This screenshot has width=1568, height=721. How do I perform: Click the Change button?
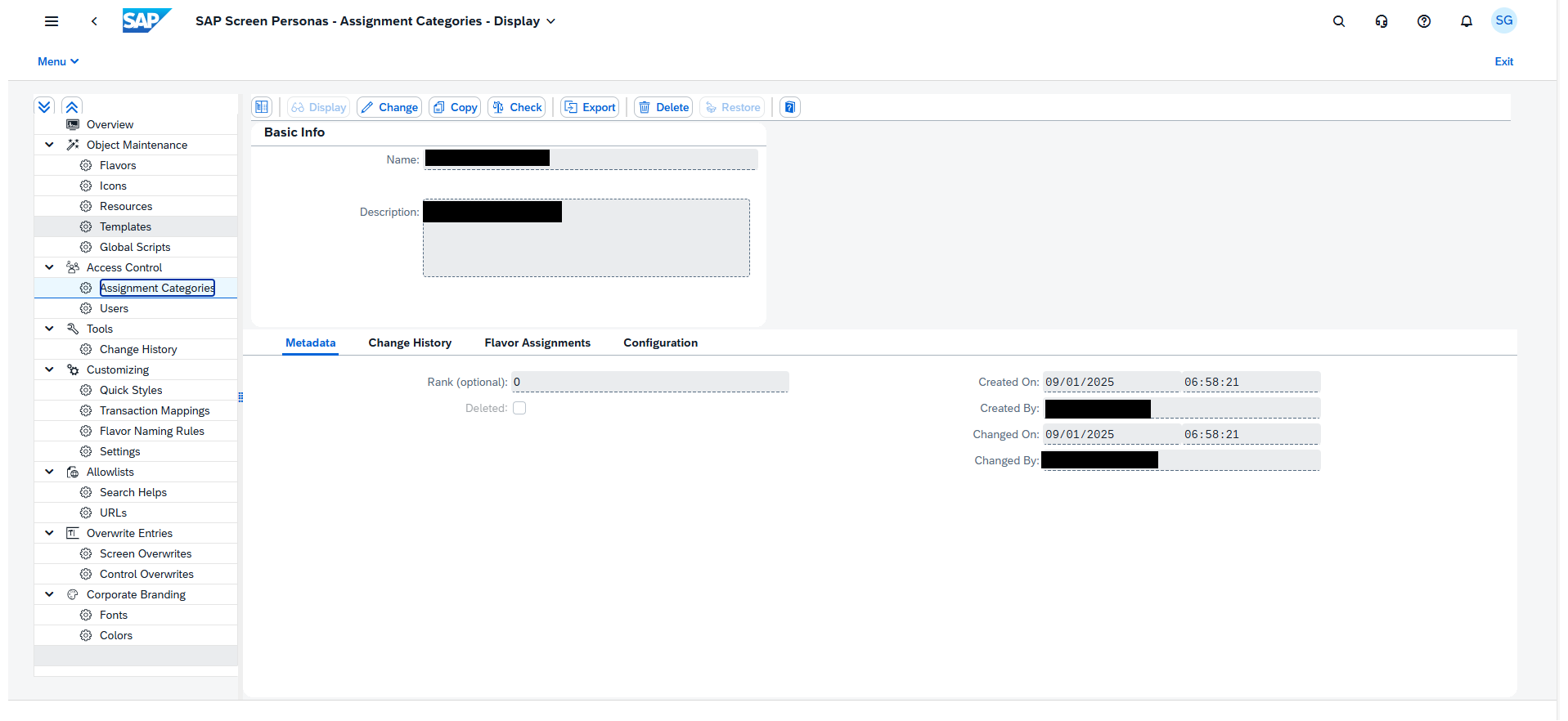389,107
